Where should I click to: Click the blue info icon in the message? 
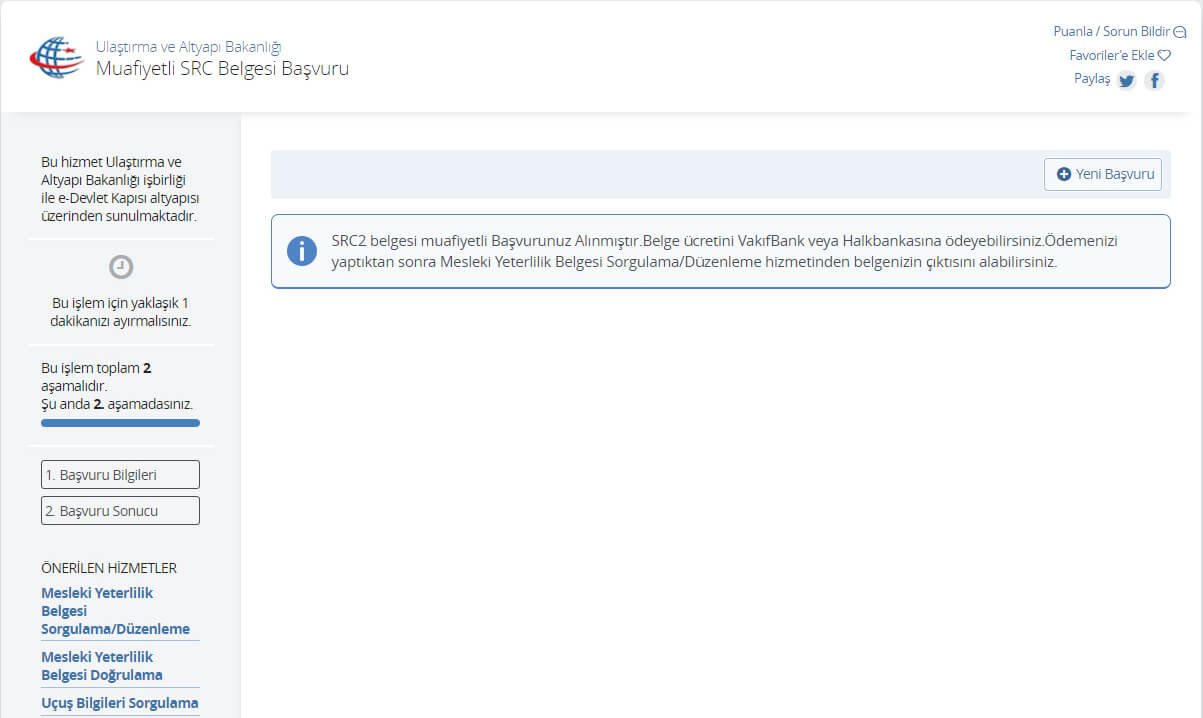[x=301, y=251]
